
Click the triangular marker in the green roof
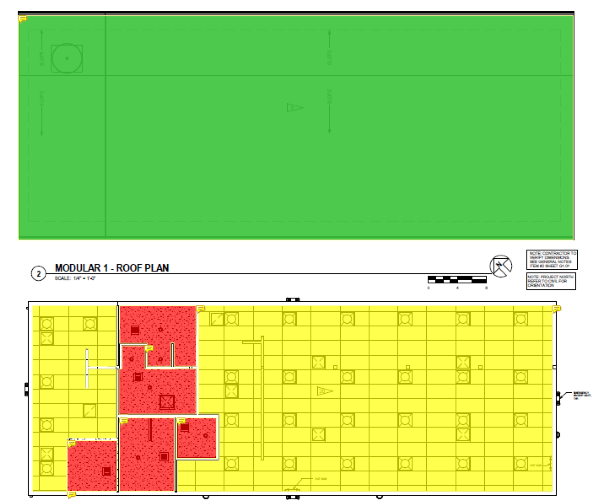point(294,108)
